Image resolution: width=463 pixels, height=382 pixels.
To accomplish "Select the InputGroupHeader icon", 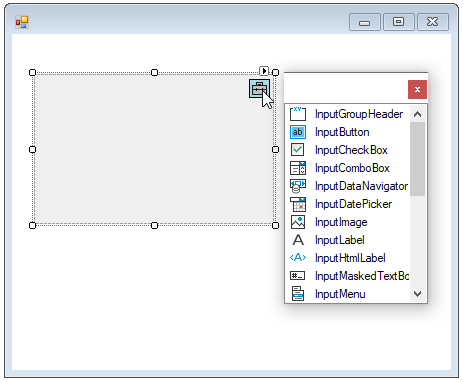I will [x=298, y=114].
